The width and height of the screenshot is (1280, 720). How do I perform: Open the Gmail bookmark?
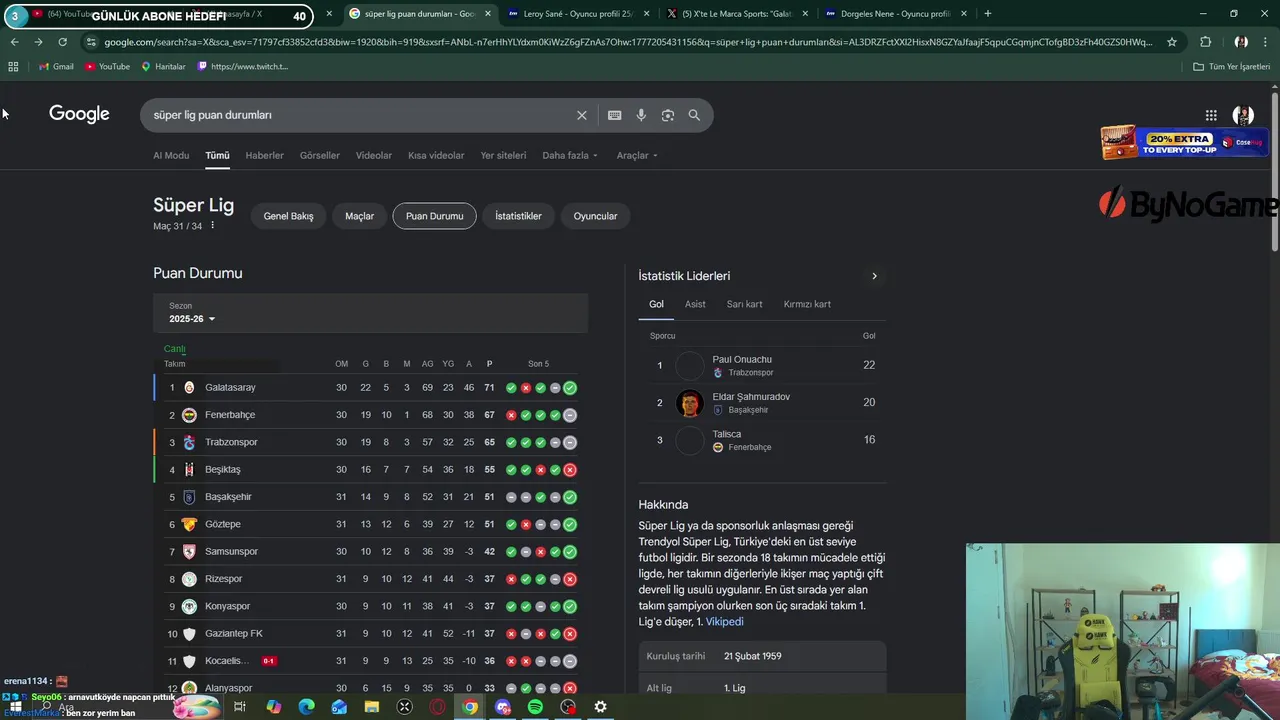pos(56,66)
